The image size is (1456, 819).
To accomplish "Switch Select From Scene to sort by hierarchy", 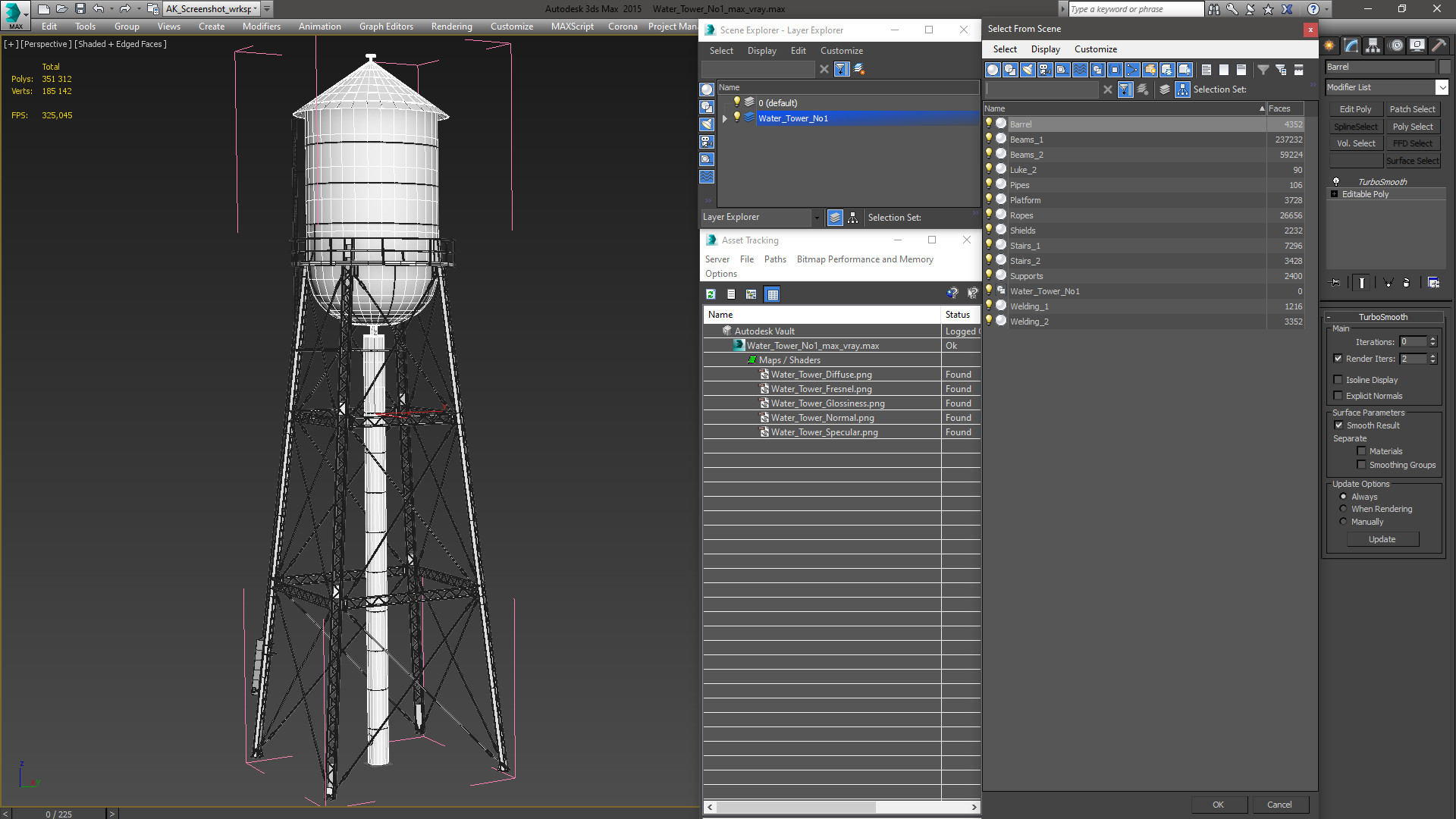I will coord(1183,89).
